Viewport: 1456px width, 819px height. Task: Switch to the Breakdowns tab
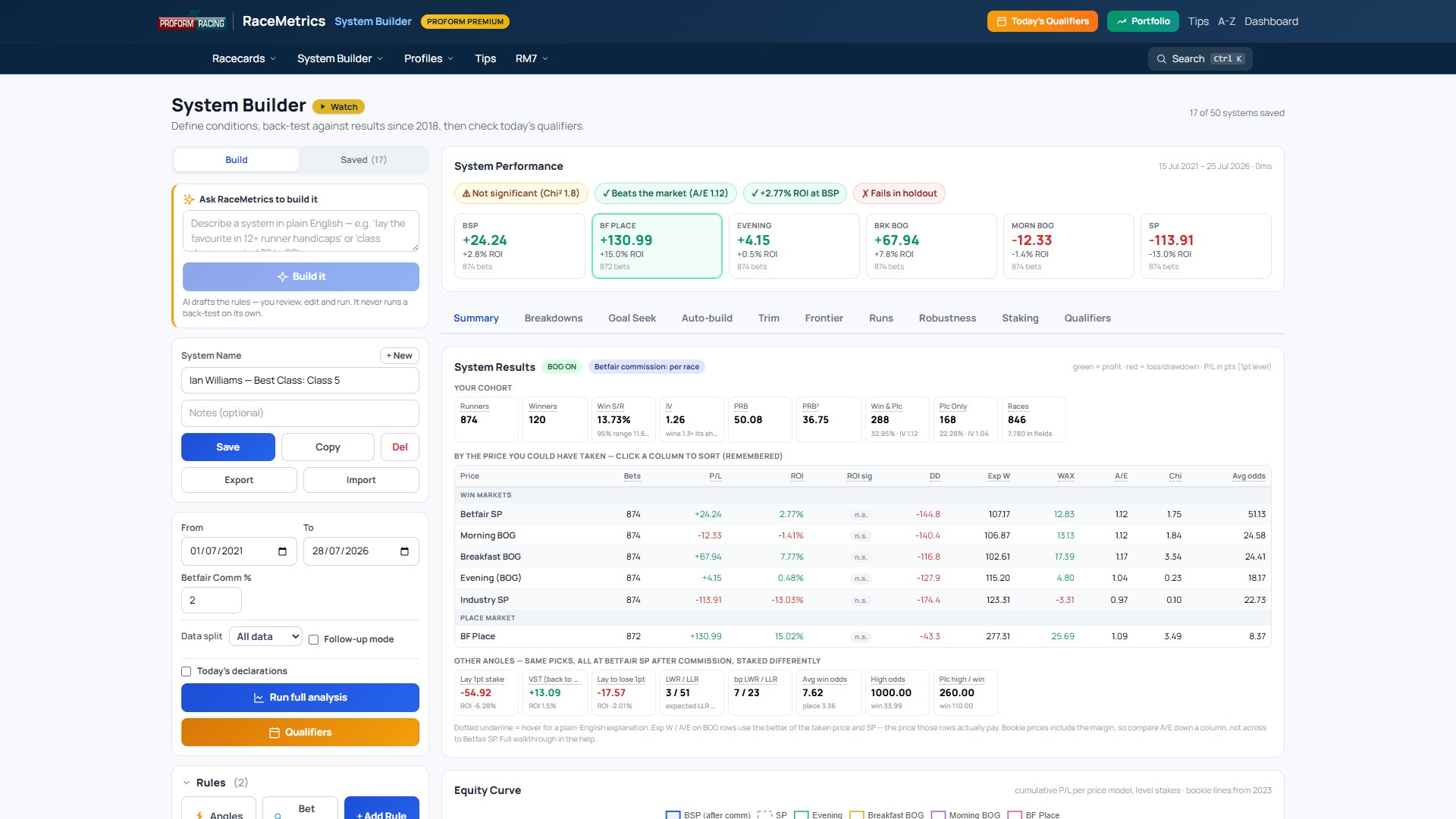[554, 318]
